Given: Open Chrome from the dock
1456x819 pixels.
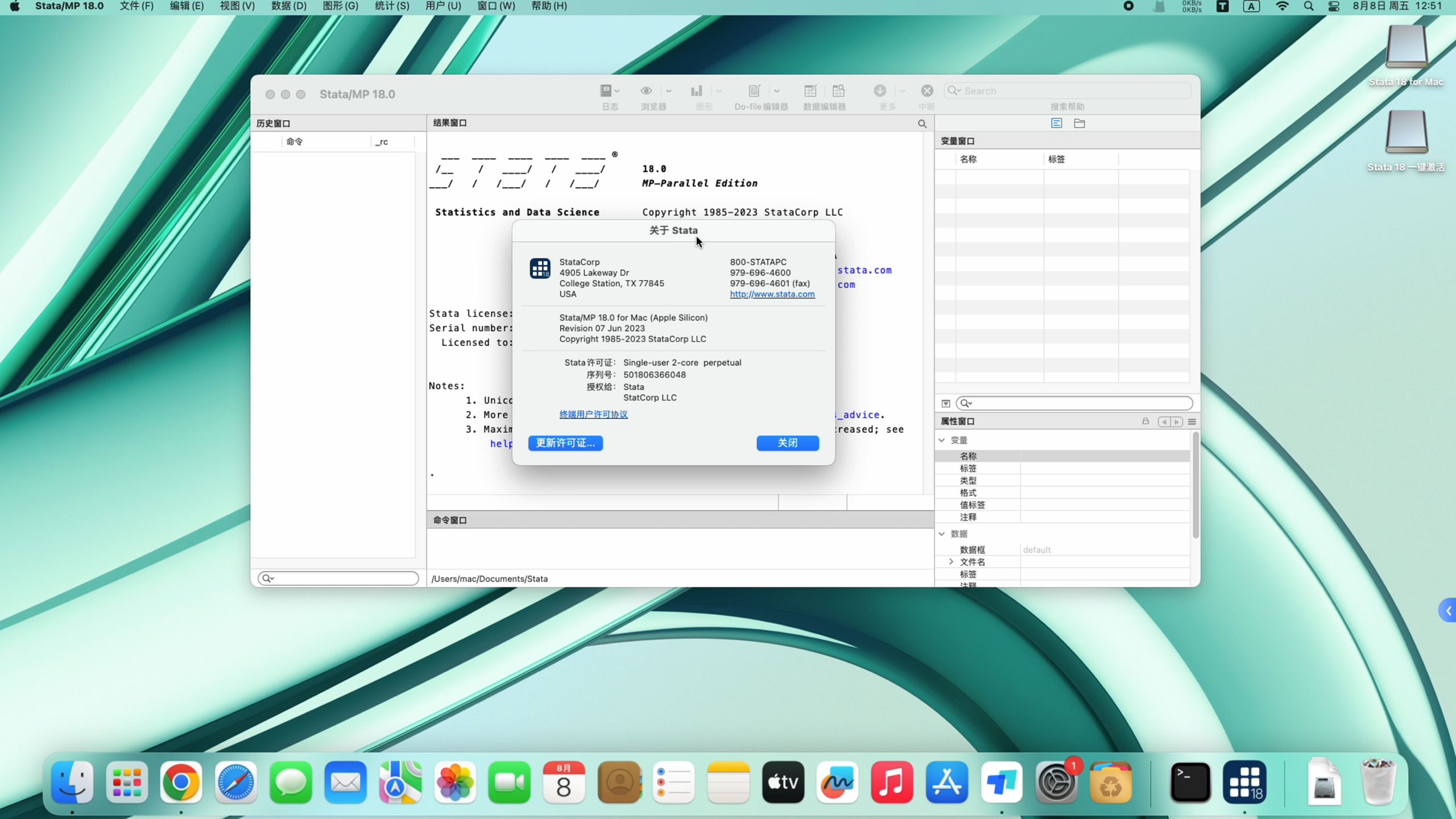Looking at the screenshot, I should [x=181, y=782].
